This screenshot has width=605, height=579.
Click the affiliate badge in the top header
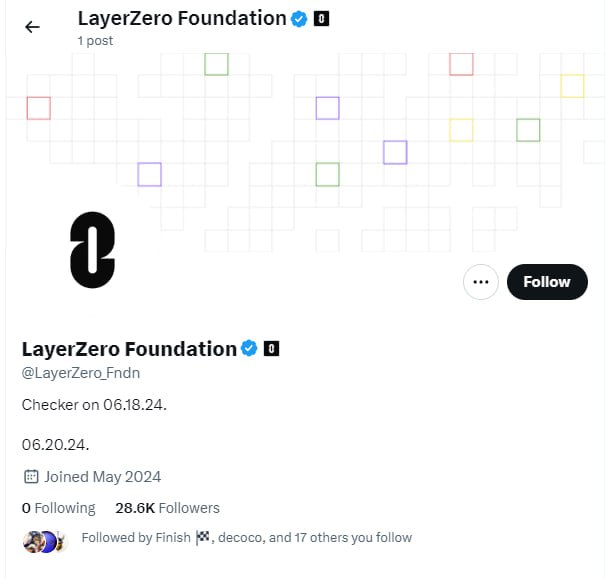321,18
